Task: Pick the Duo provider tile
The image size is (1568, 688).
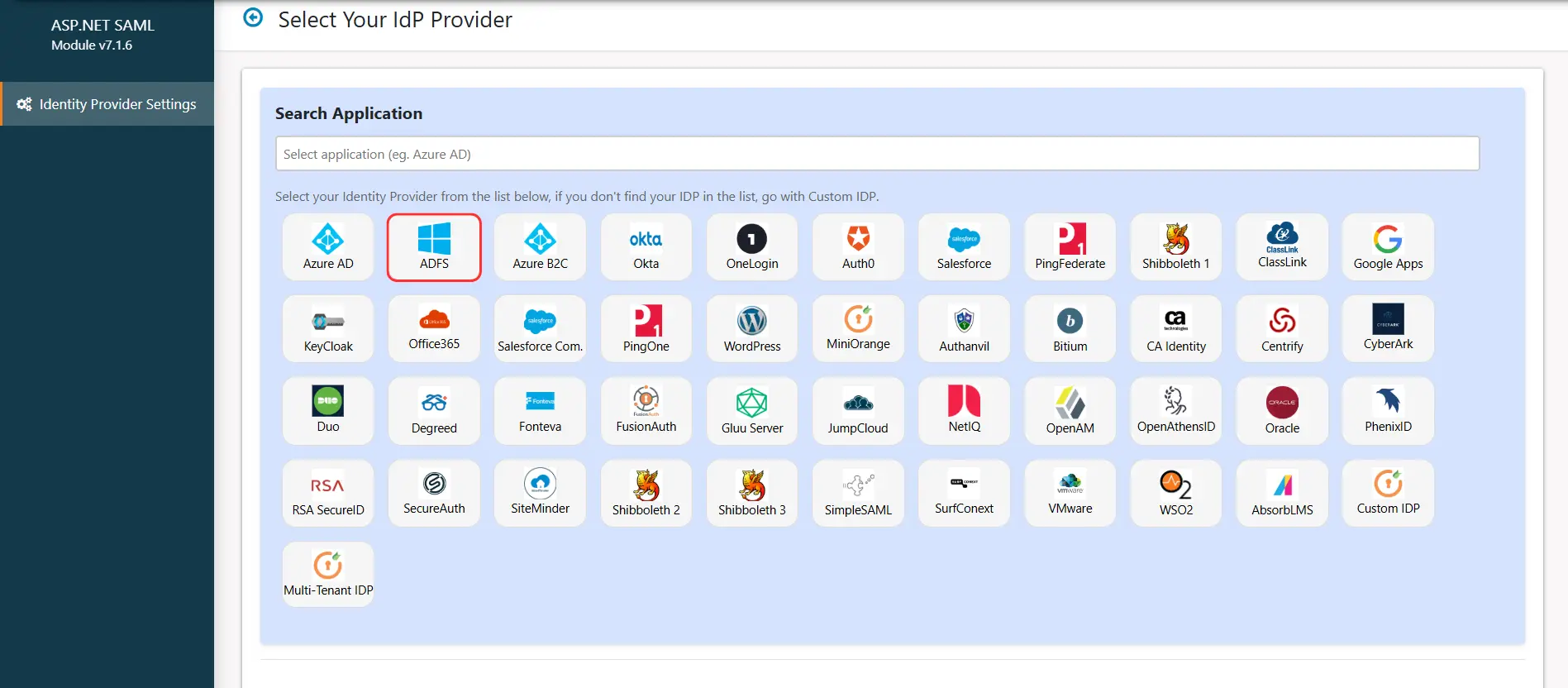Action: [328, 411]
